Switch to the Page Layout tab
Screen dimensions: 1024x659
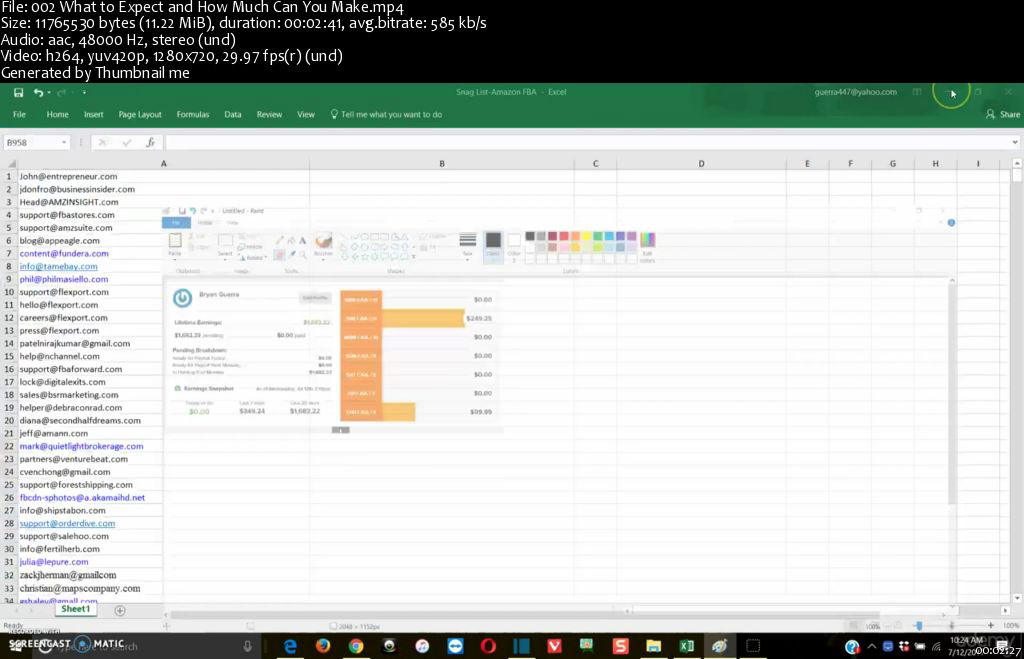[140, 114]
